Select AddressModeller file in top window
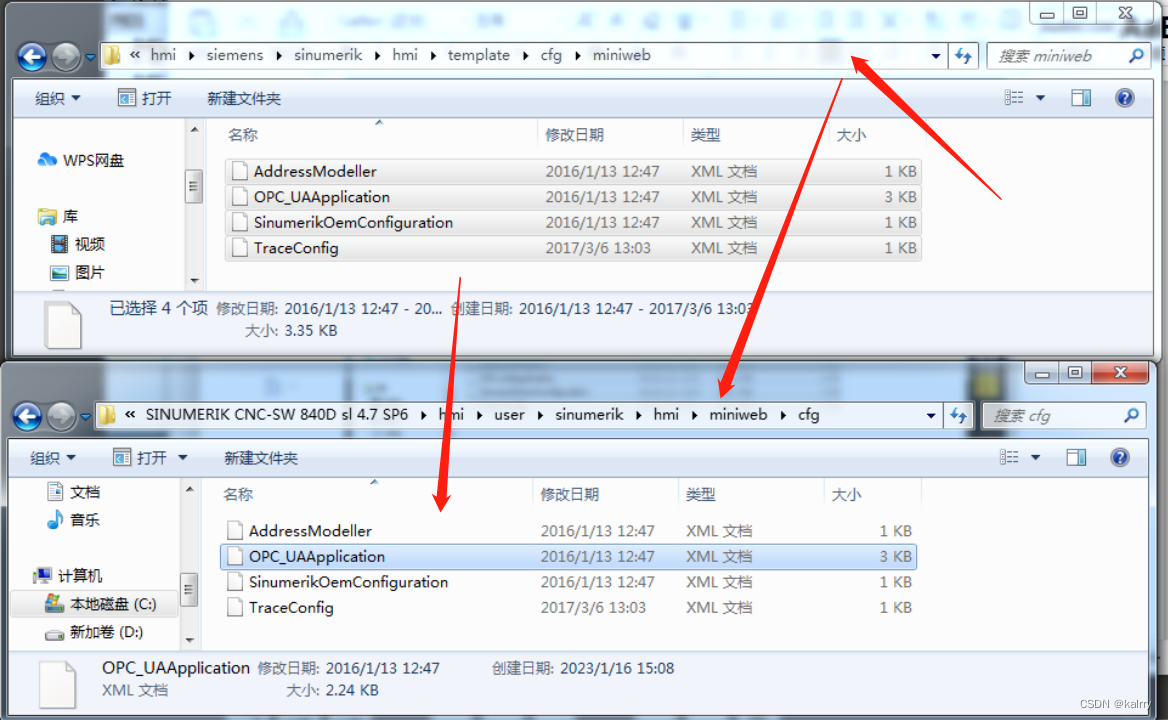The width and height of the screenshot is (1168, 720). coord(573,171)
